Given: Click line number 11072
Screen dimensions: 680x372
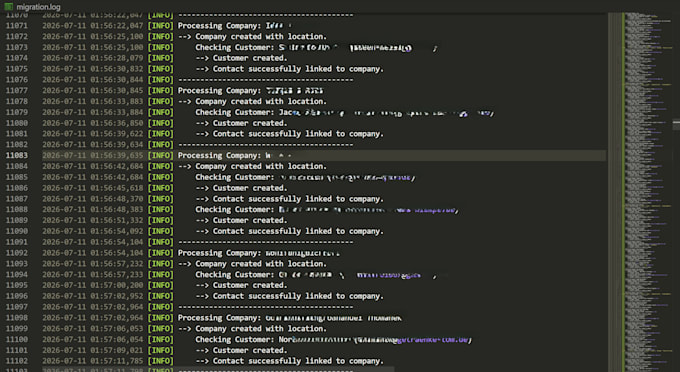Looking at the screenshot, I should pos(16,36).
